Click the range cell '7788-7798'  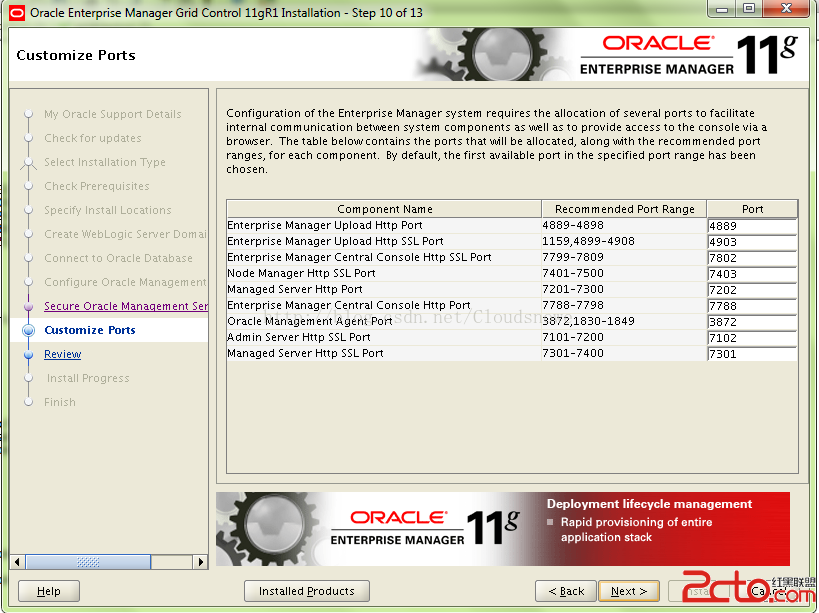coord(573,305)
